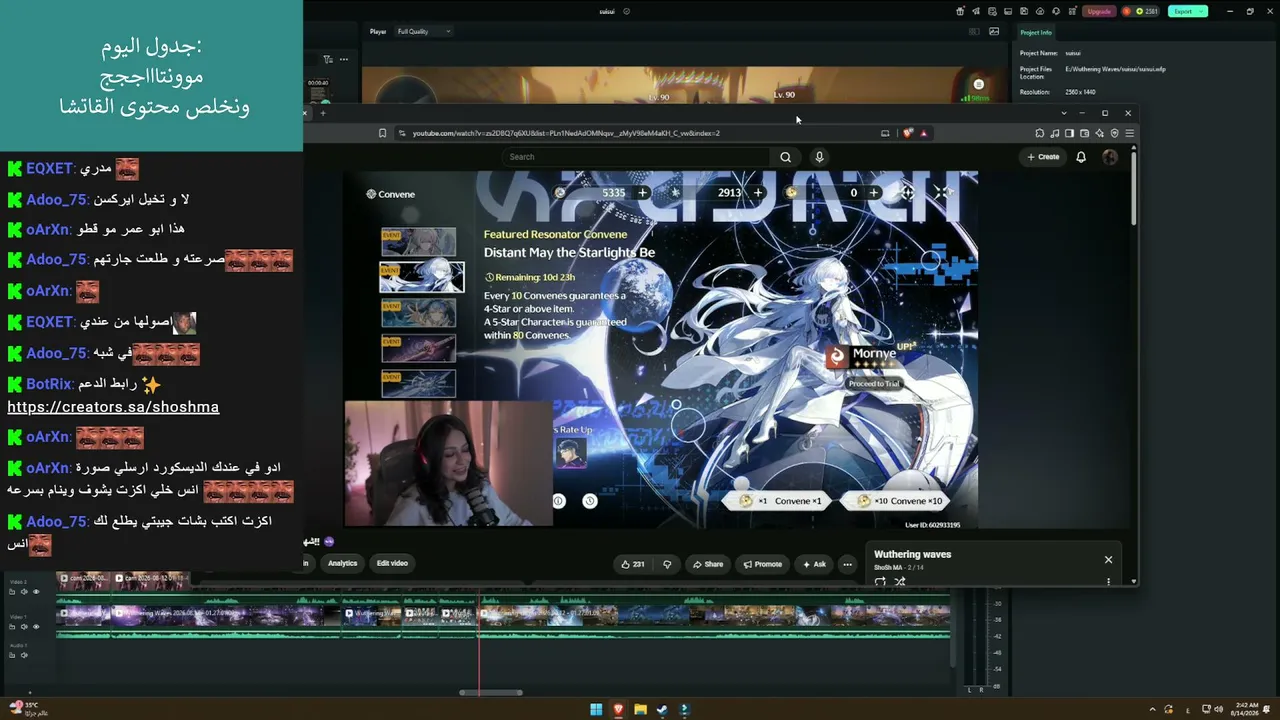This screenshot has width=1280, height=720.
Task: Click the Ask button under the video
Action: tap(814, 564)
